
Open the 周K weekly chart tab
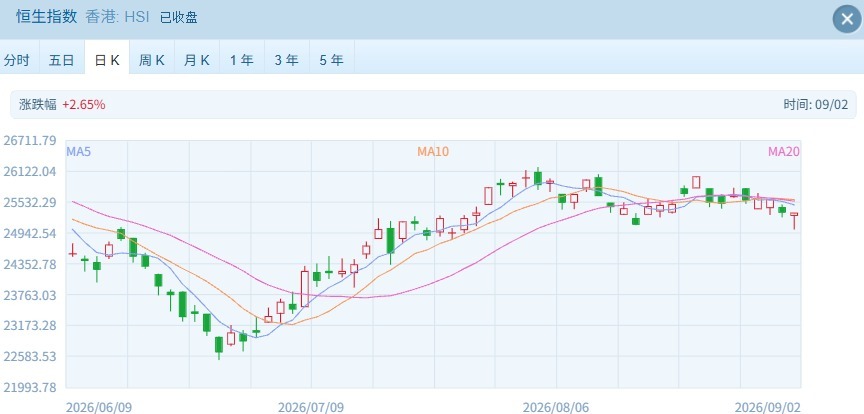(152, 60)
